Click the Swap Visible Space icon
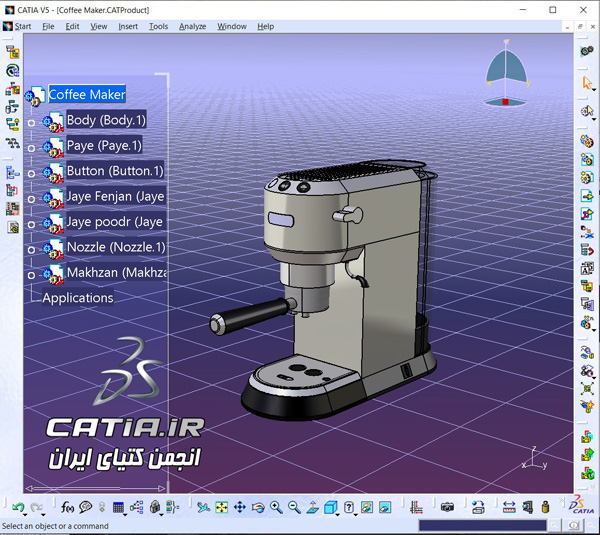 tap(385, 507)
